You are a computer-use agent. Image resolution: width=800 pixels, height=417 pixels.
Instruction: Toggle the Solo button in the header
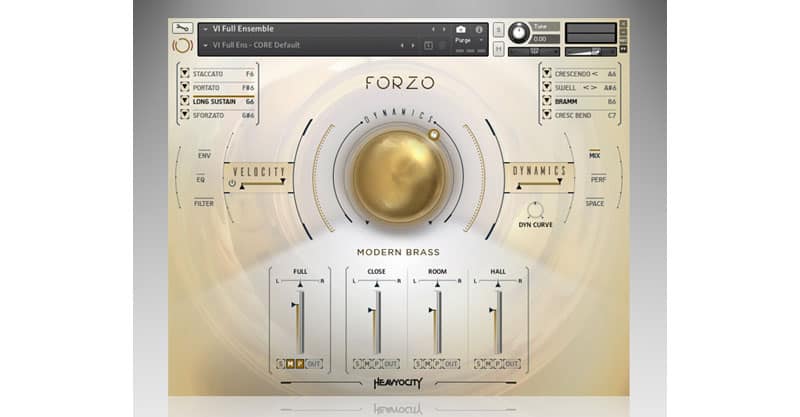498,29
